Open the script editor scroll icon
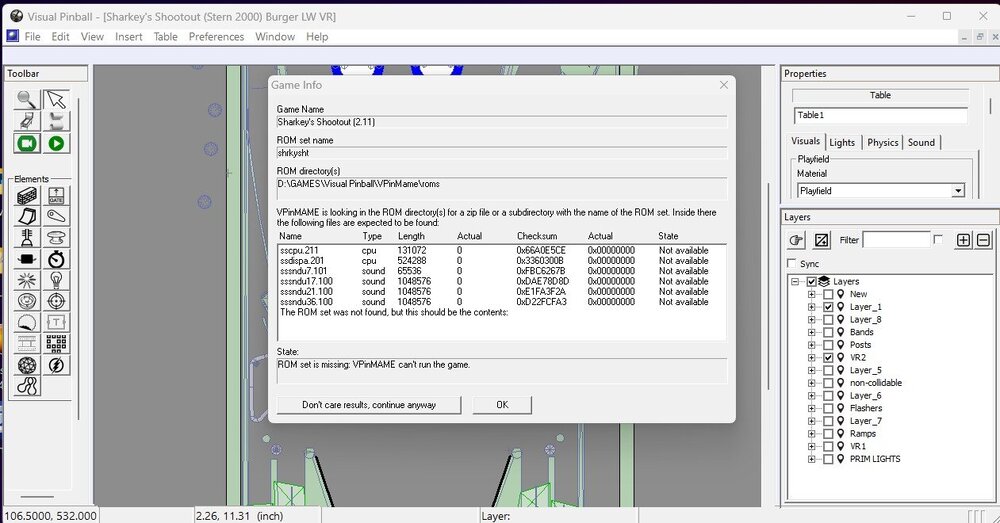 click(x=56, y=121)
